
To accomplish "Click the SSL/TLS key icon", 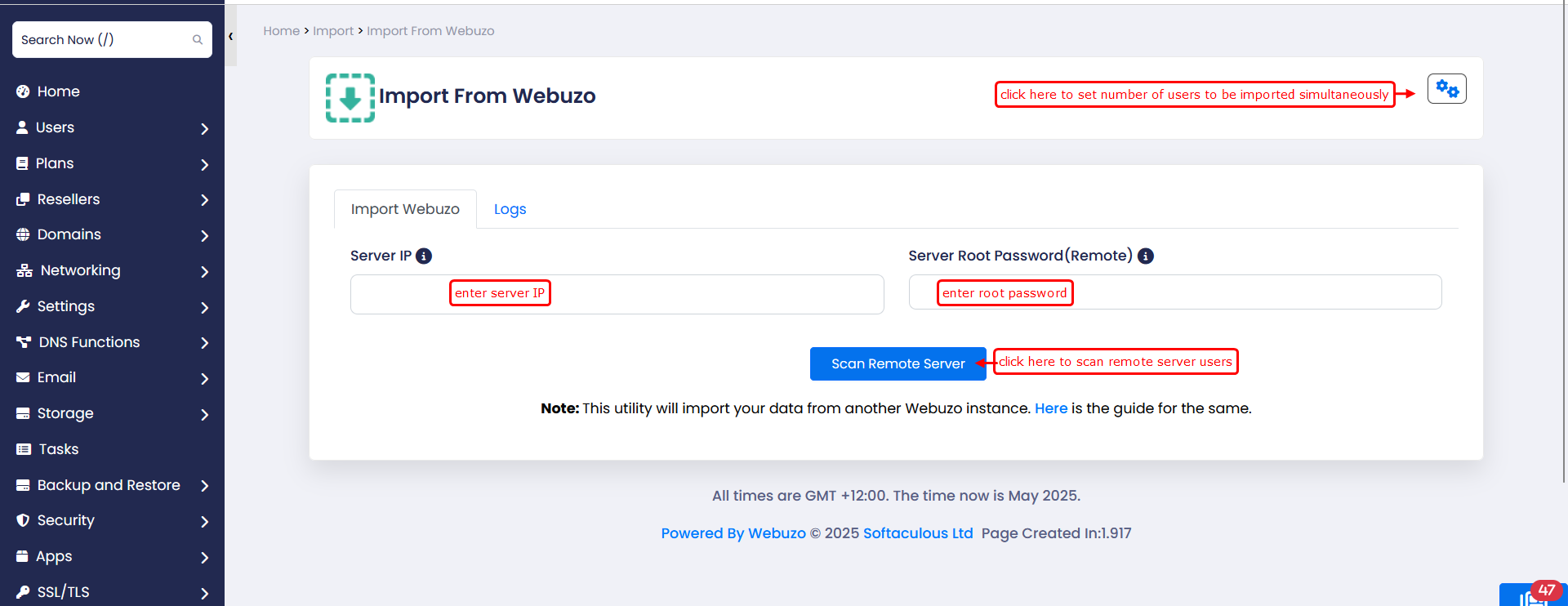I will (23, 592).
